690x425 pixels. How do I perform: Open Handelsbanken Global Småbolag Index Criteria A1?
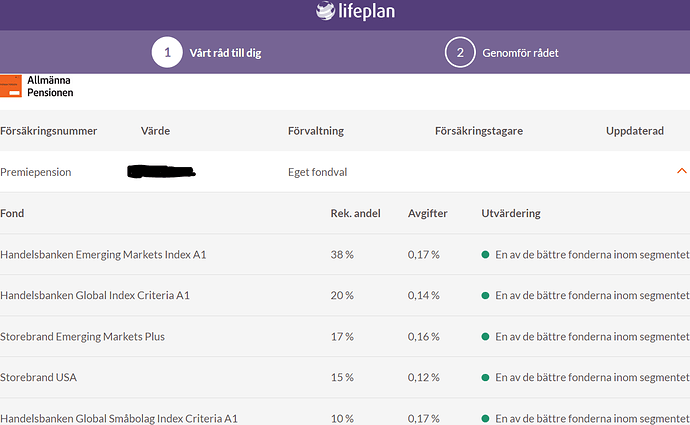click(x=119, y=418)
